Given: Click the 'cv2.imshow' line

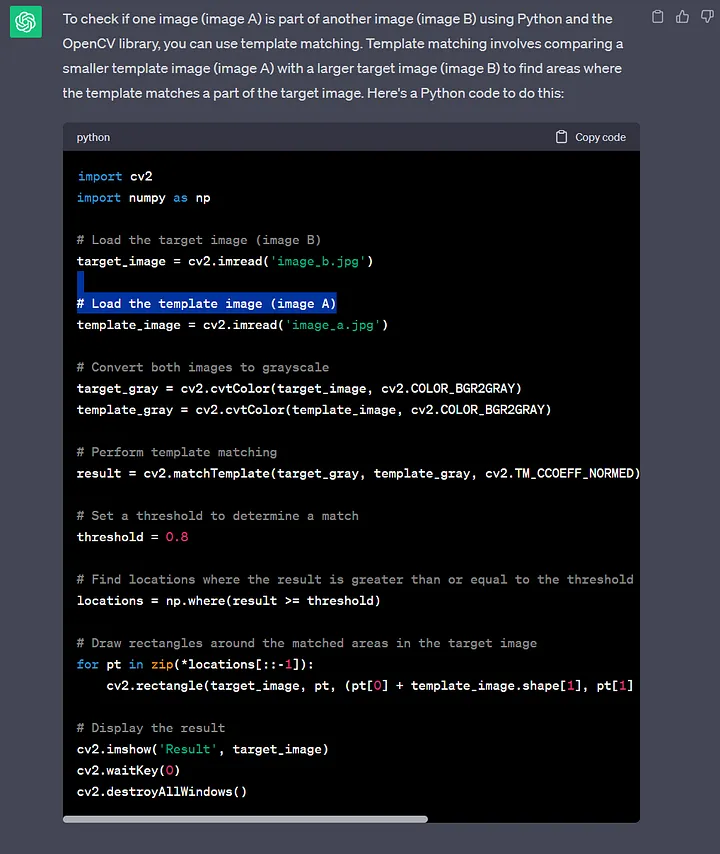Looking at the screenshot, I should (203, 749).
